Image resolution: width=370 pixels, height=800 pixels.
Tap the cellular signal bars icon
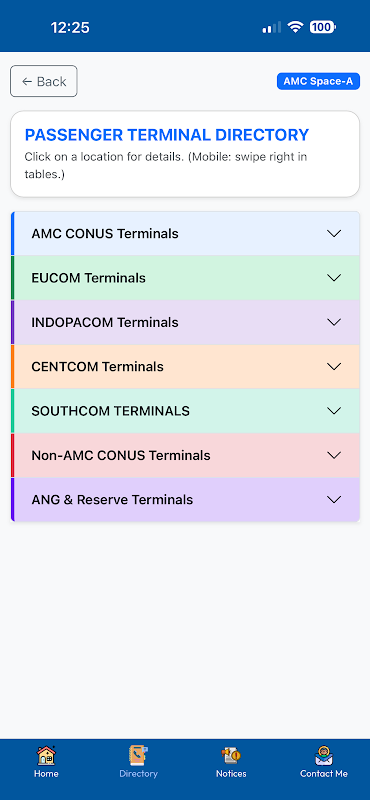(x=272, y=28)
